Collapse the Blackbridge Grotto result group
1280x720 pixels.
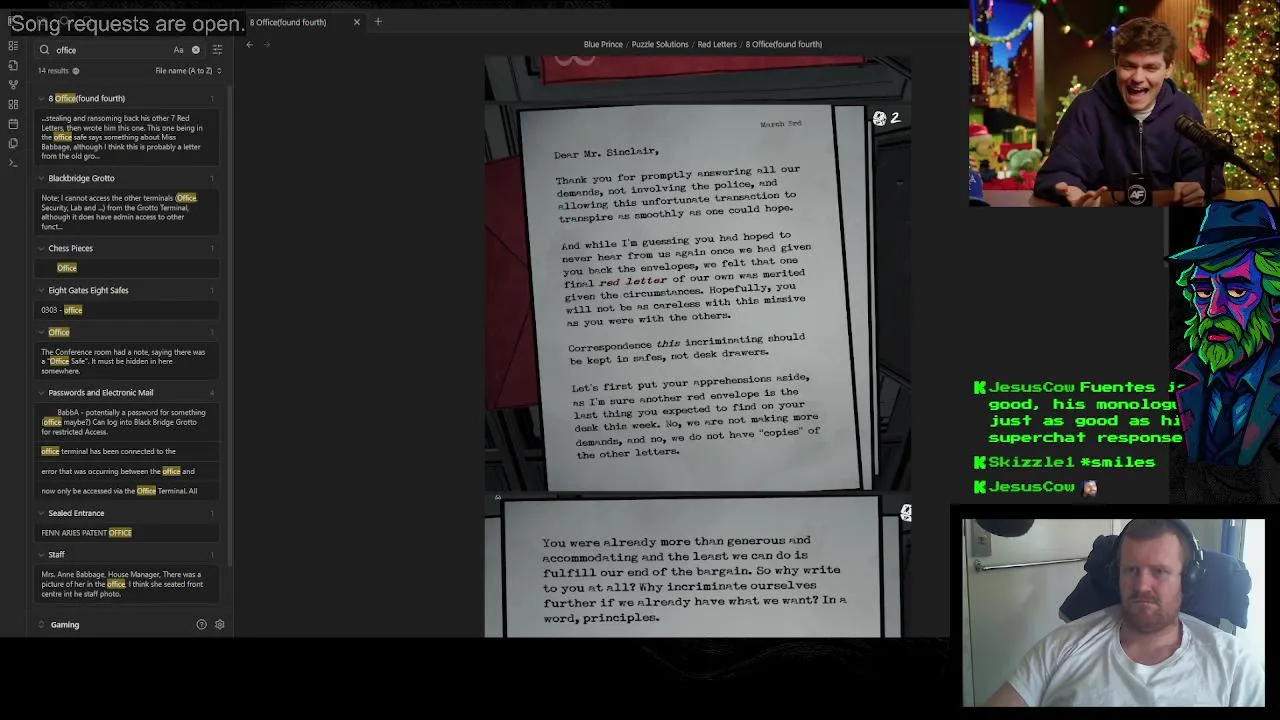(x=42, y=179)
